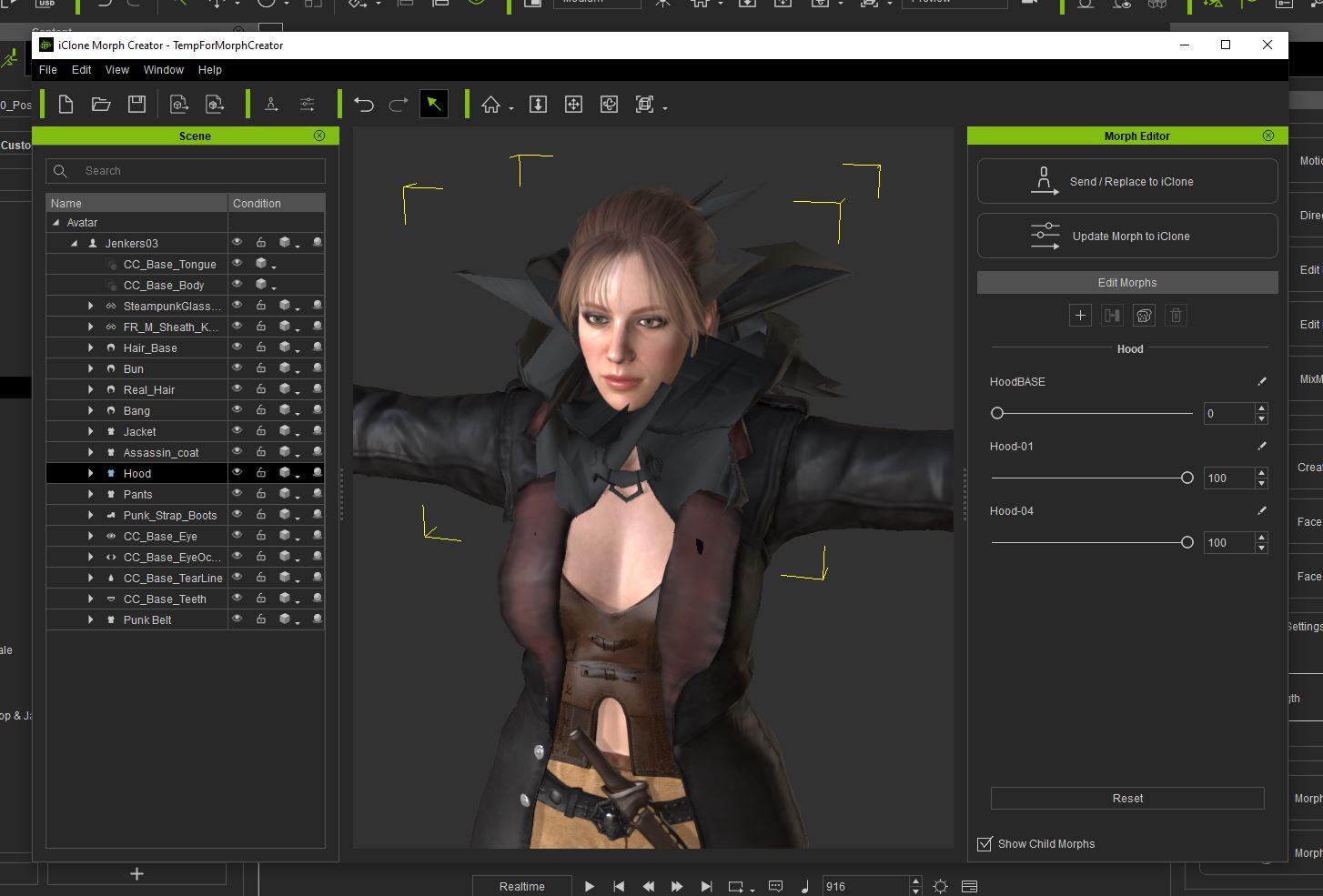This screenshot has height=896, width=1323.
Task: Click the icon right of the plus under Edit Morphs
Action: [x=1112, y=316]
